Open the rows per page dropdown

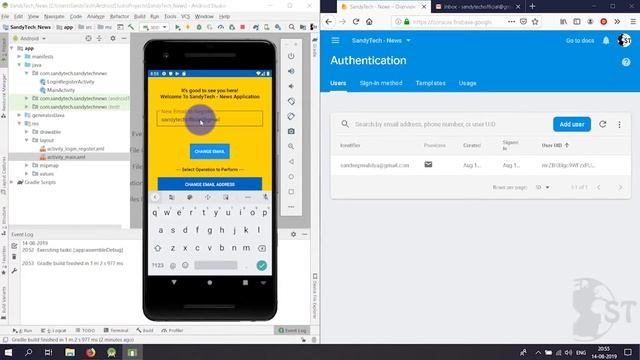point(542,187)
